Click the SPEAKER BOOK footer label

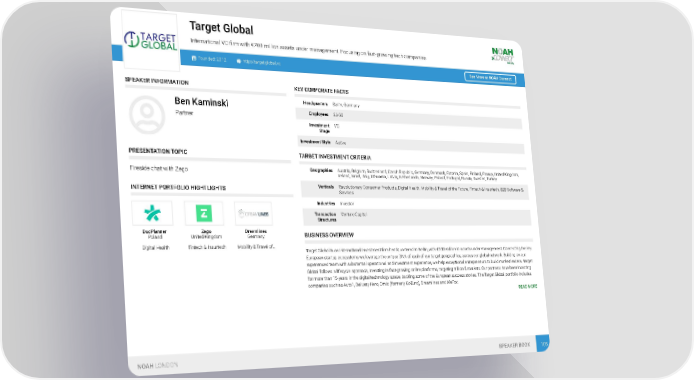(514, 345)
